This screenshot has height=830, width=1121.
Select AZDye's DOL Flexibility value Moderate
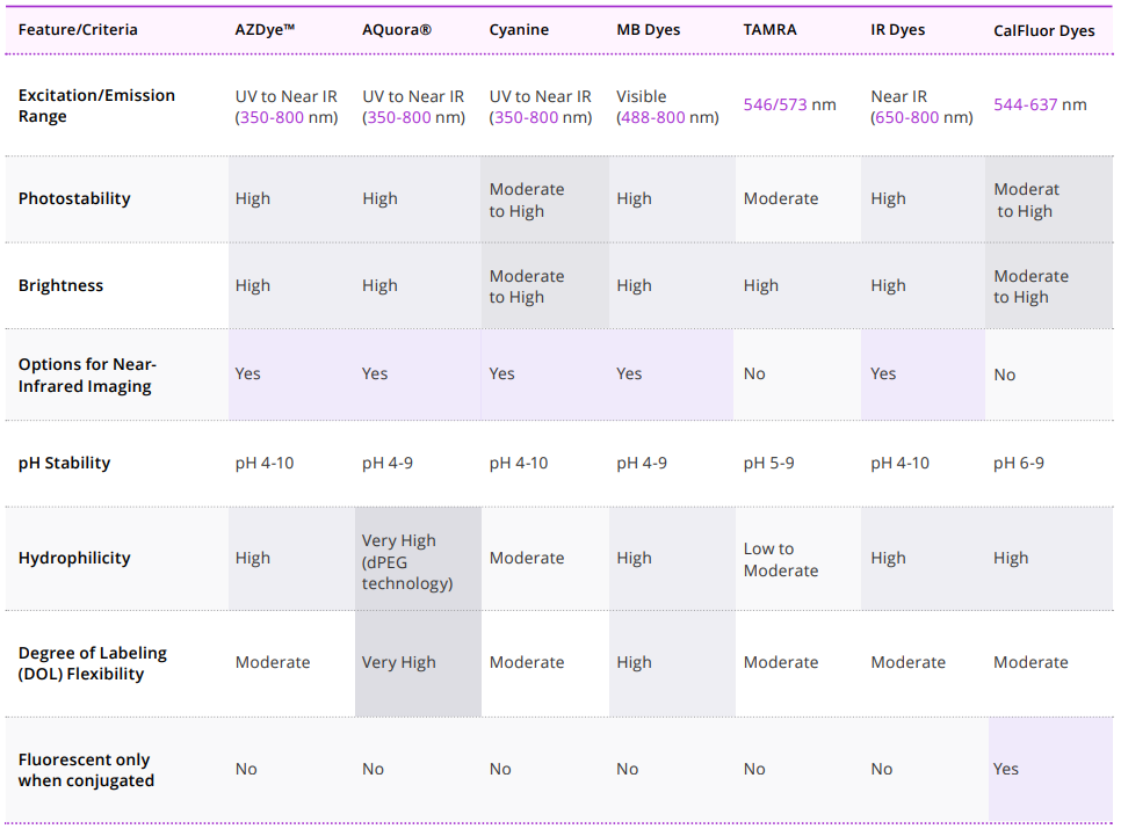point(273,662)
